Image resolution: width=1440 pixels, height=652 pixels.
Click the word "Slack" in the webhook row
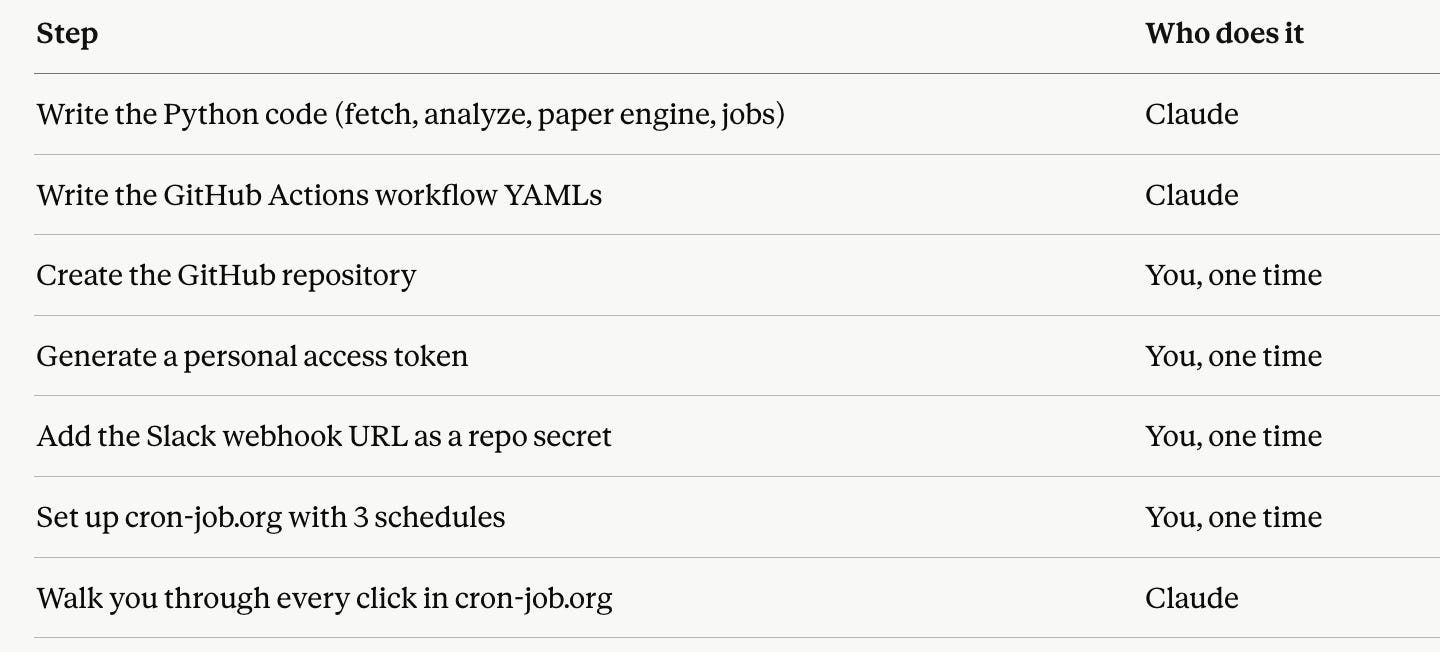(181, 437)
